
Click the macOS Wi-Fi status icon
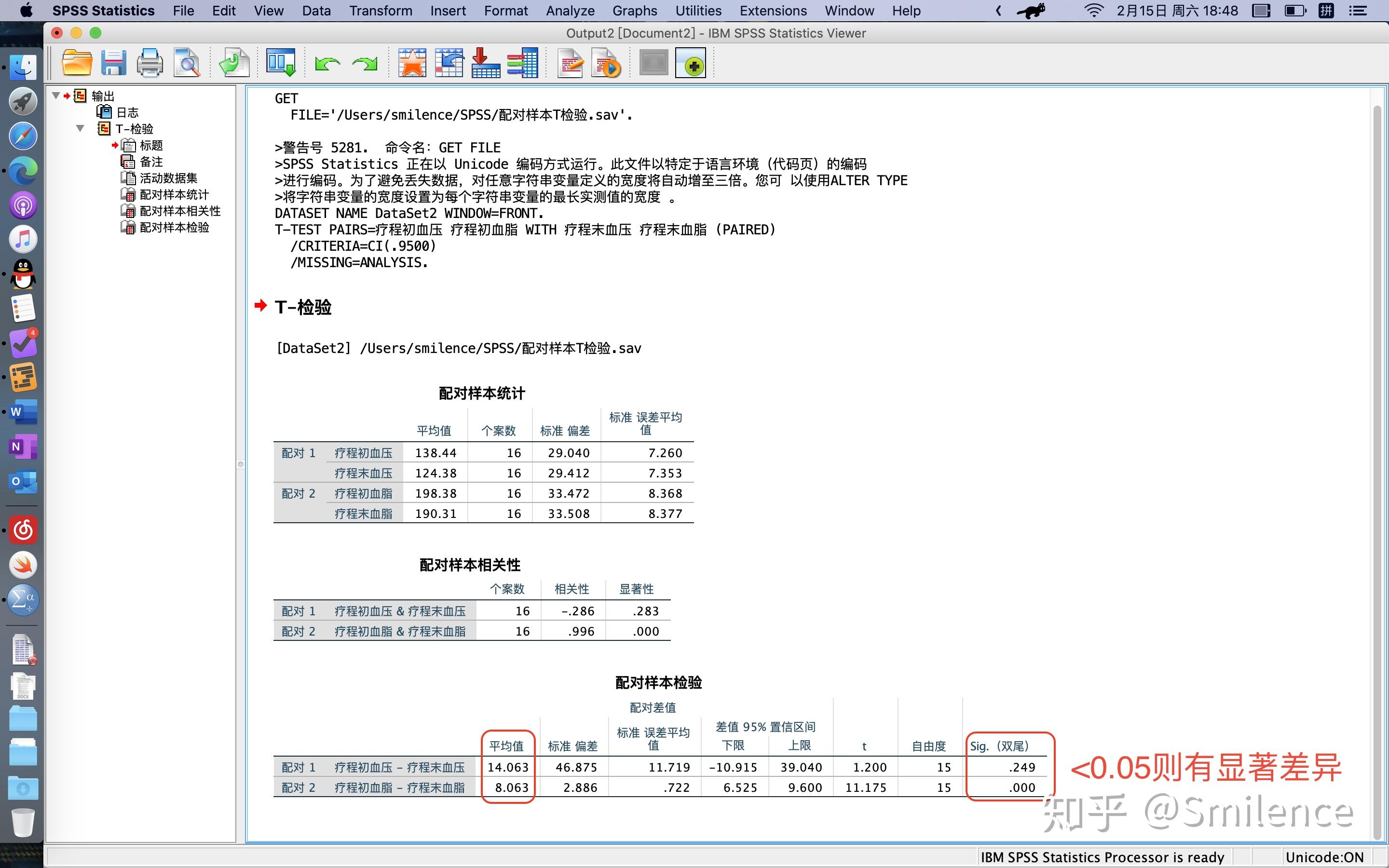point(1094,10)
